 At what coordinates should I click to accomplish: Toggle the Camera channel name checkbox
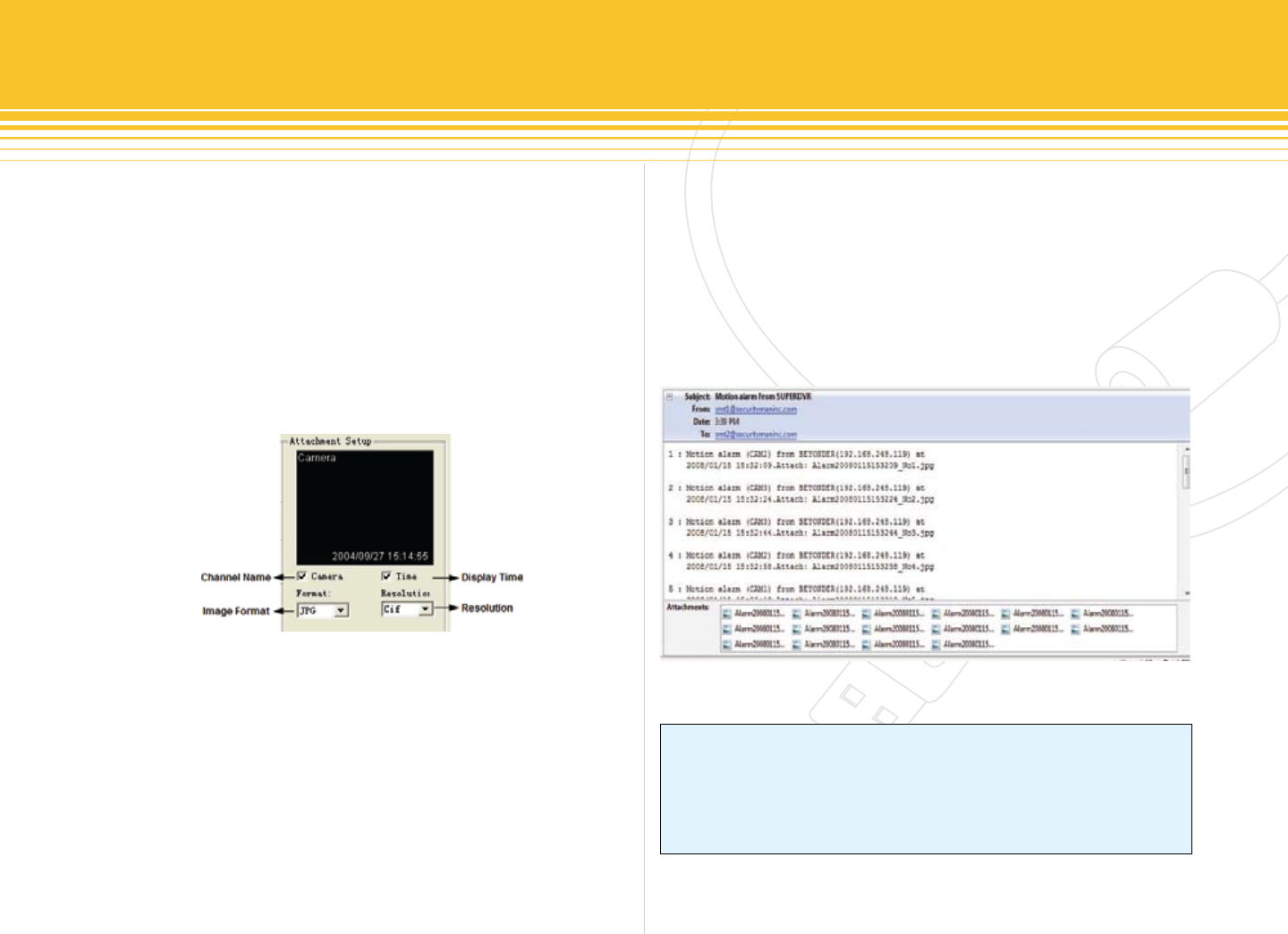pyautogui.click(x=301, y=576)
